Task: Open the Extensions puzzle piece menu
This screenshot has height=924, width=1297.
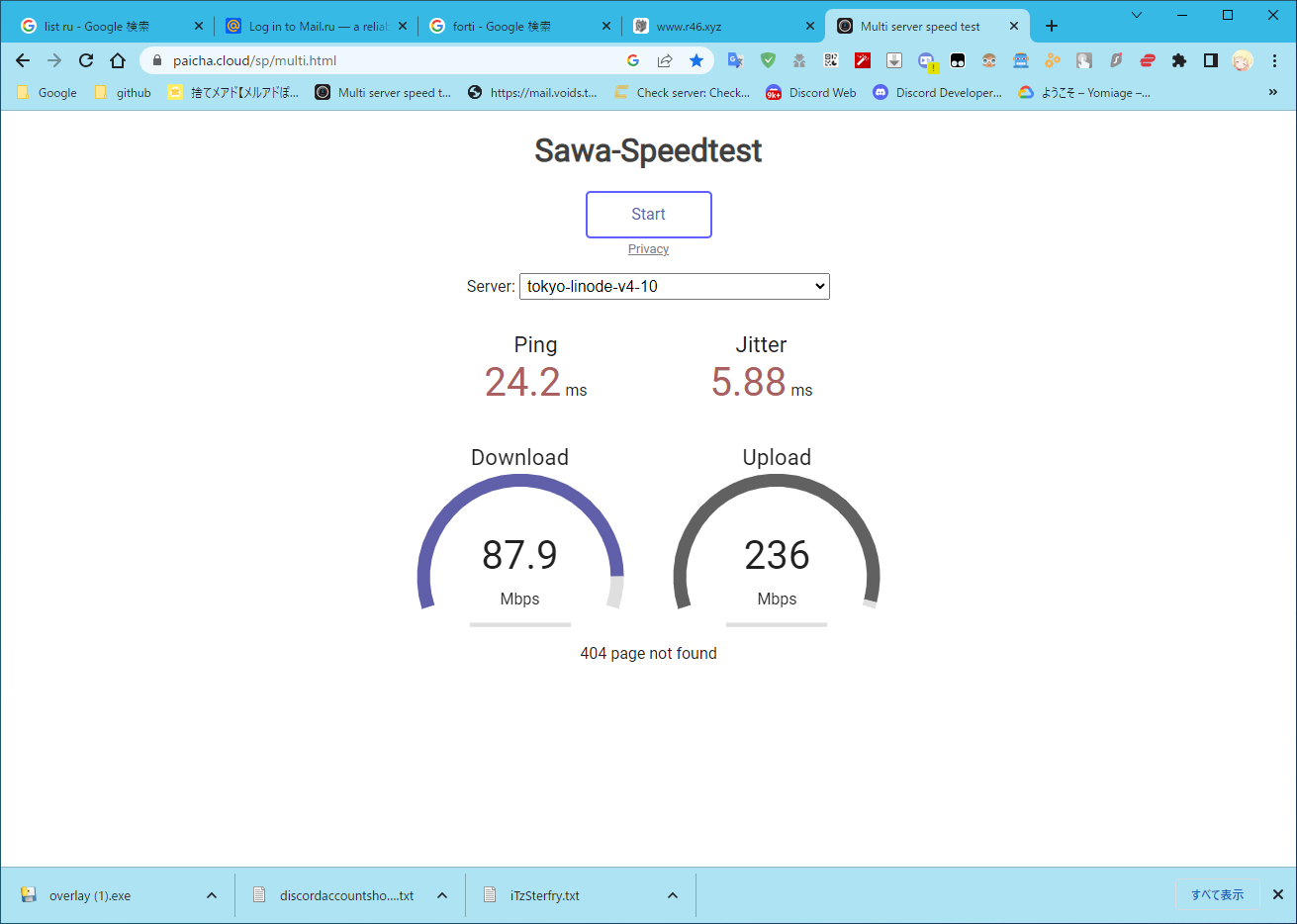Action: pos(1178,60)
